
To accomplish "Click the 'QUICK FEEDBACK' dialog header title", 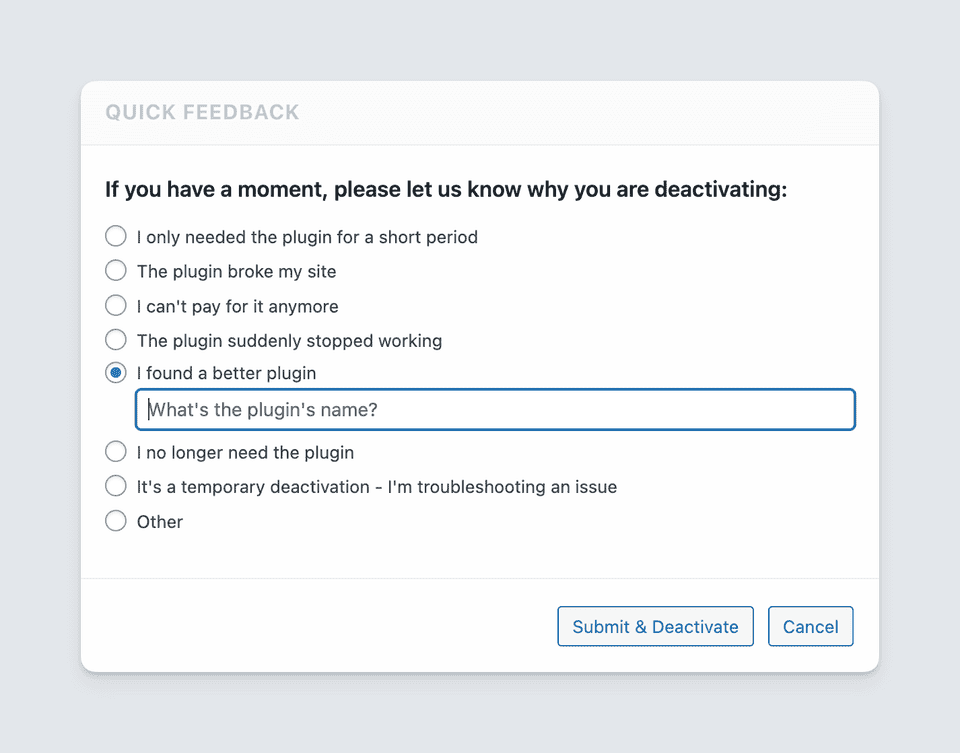I will click(x=203, y=113).
